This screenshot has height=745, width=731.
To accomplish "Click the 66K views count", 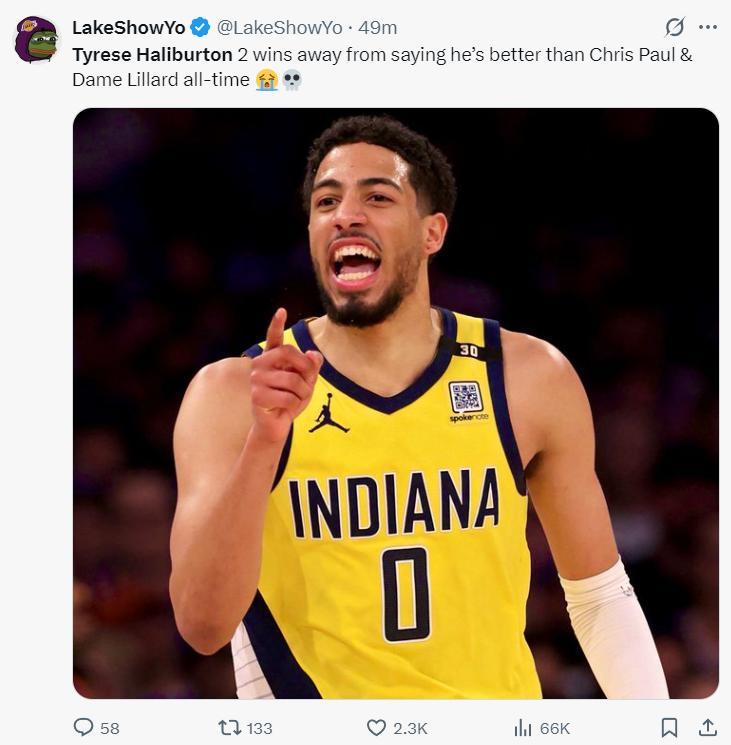I will point(555,729).
